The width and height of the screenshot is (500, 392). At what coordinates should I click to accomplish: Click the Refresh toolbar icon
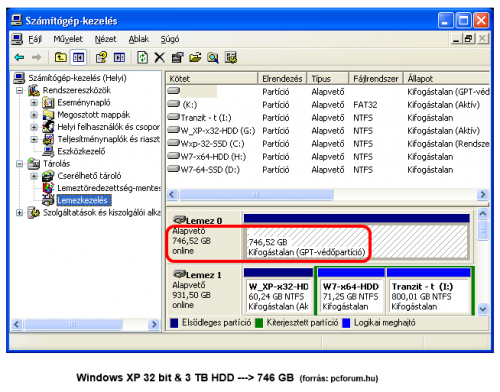point(143,58)
